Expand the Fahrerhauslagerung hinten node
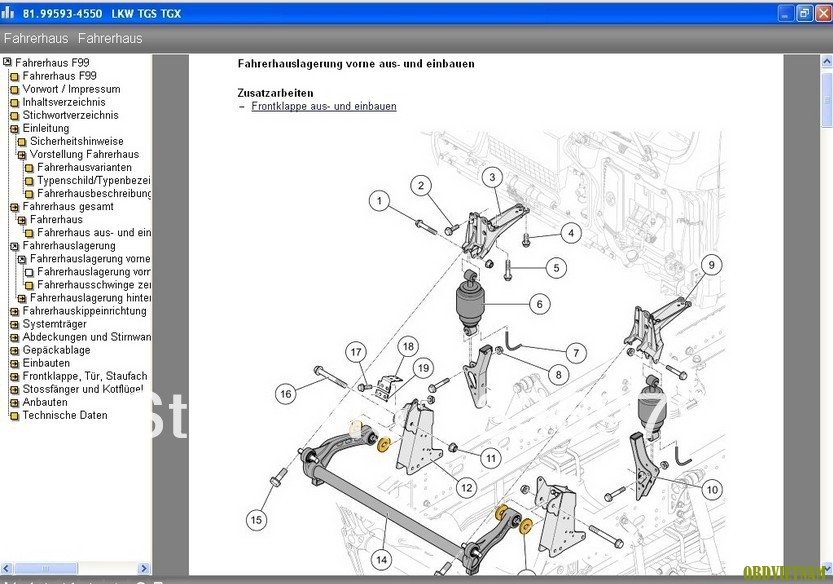The image size is (833, 584). [22, 299]
